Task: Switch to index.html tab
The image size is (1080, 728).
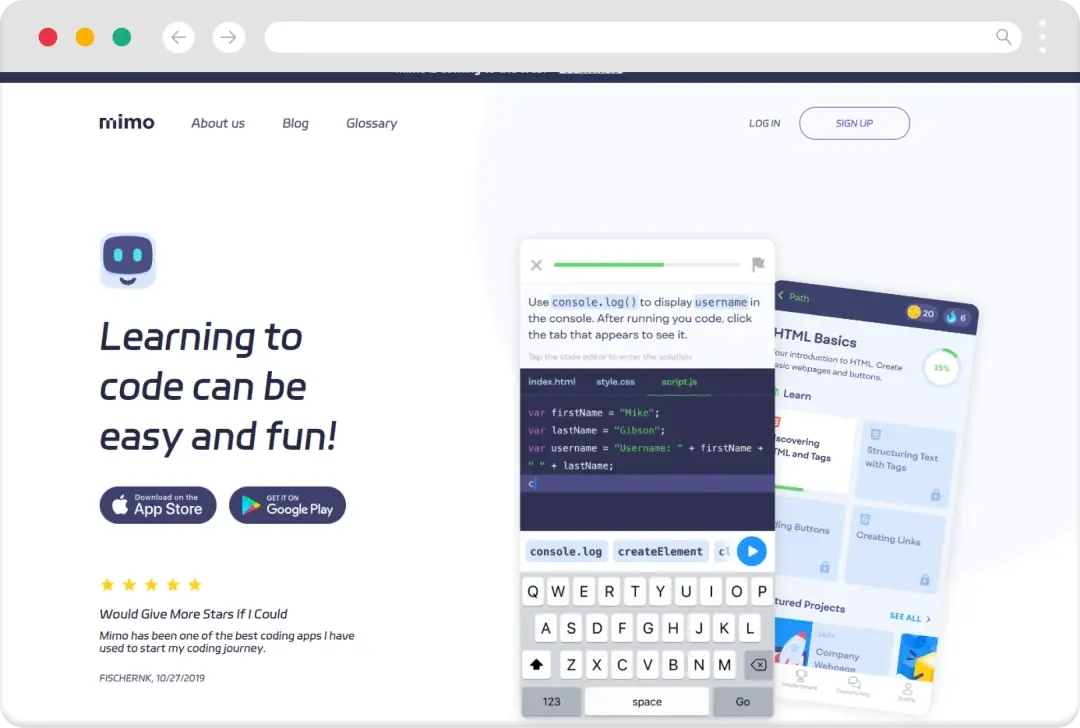Action: click(x=552, y=382)
